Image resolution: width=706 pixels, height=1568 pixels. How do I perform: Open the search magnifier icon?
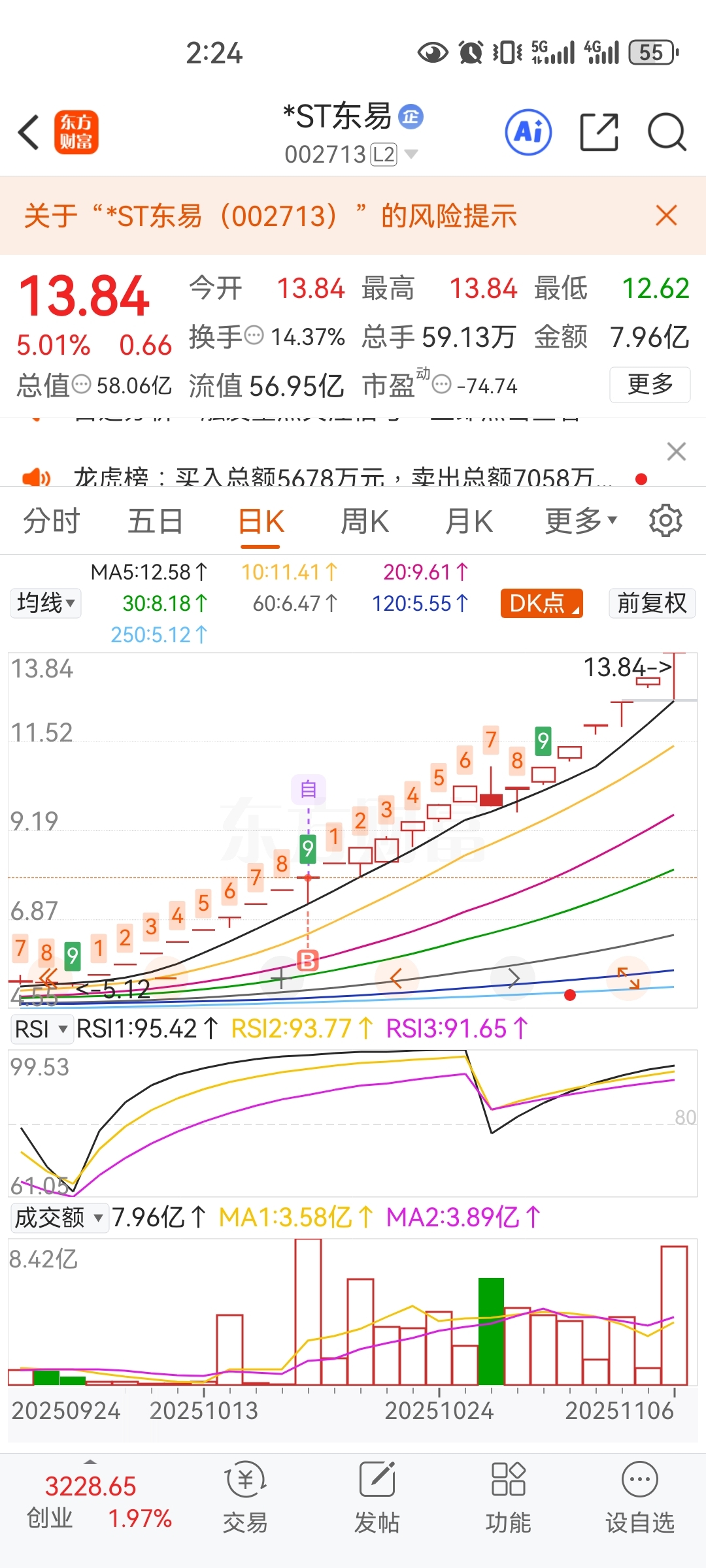pos(666,132)
